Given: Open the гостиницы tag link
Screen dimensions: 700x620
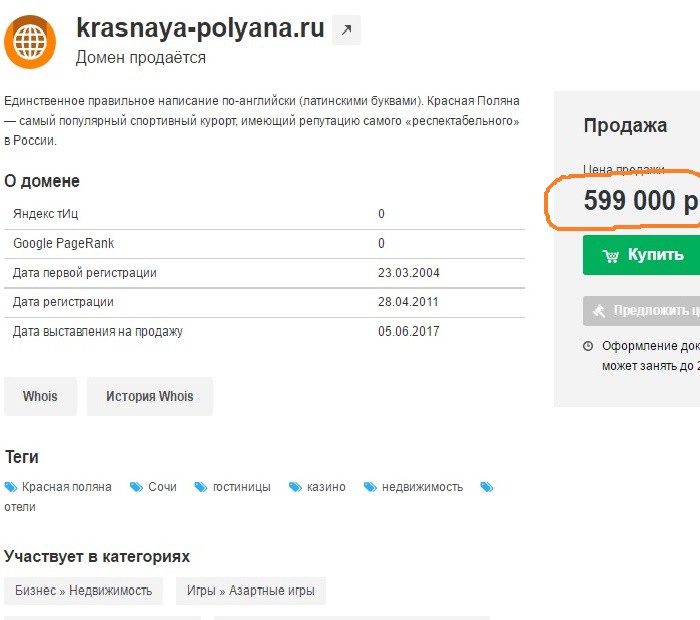Looking at the screenshot, I should (x=241, y=487).
